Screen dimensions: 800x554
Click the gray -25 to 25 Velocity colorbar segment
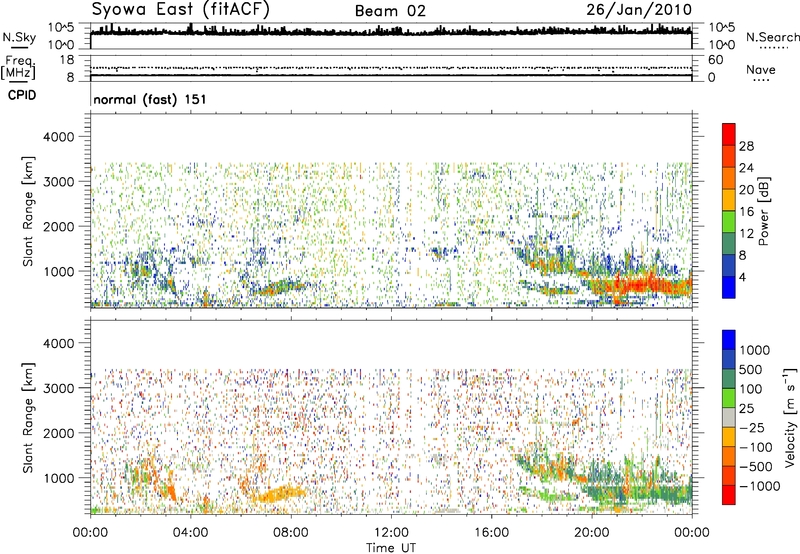[x=729, y=417]
